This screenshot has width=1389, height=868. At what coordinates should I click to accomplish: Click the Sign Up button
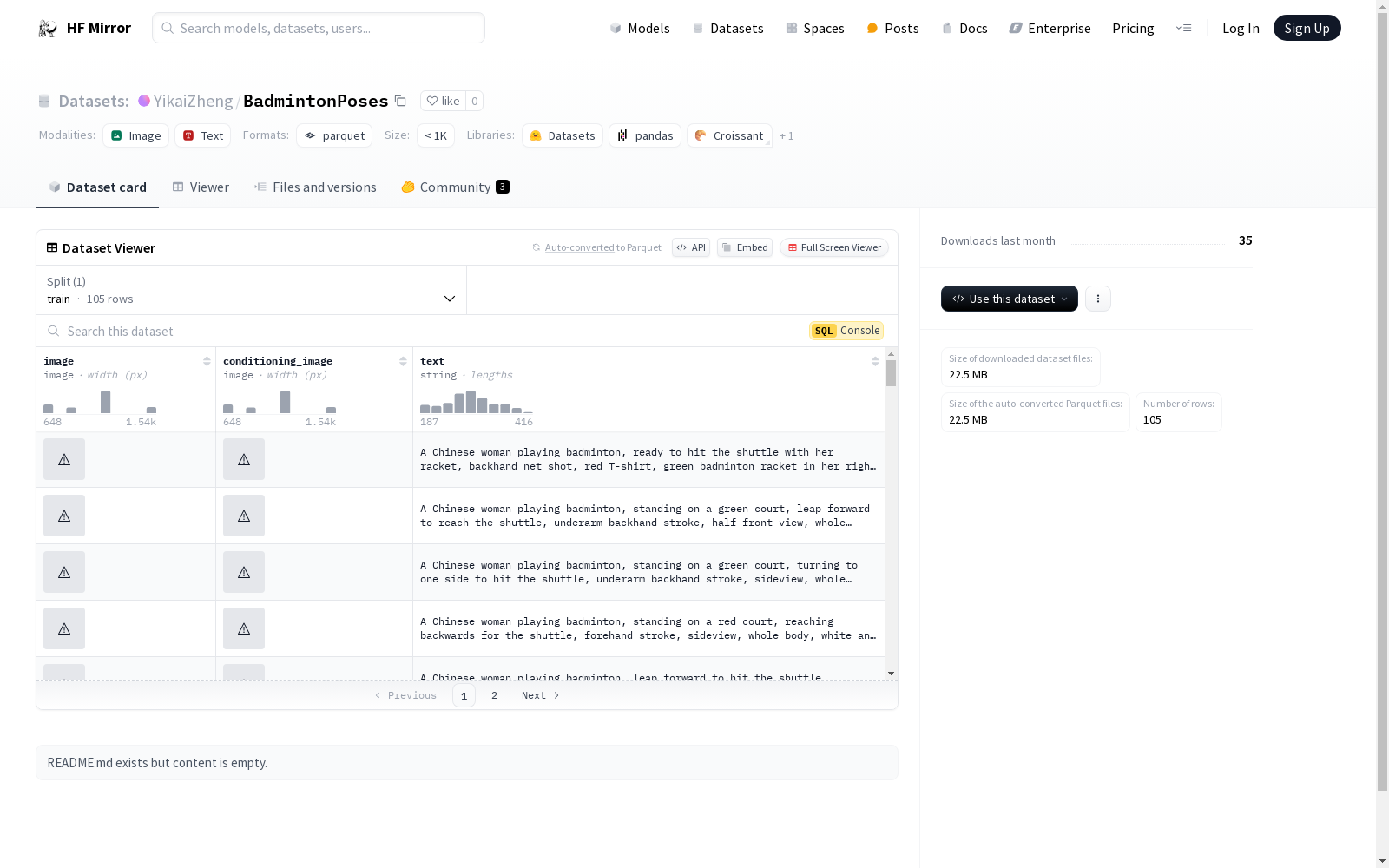point(1307,28)
